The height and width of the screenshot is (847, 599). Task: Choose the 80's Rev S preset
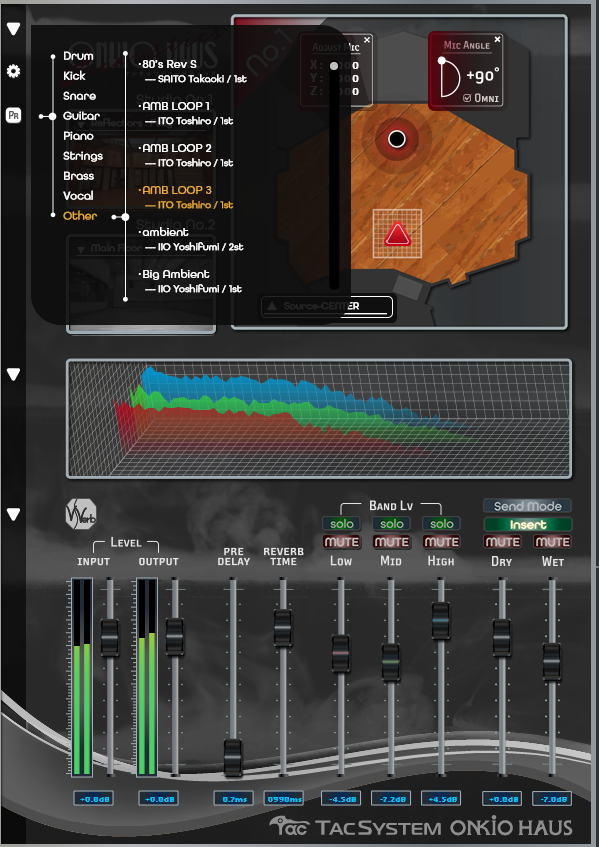[x=192, y=71]
